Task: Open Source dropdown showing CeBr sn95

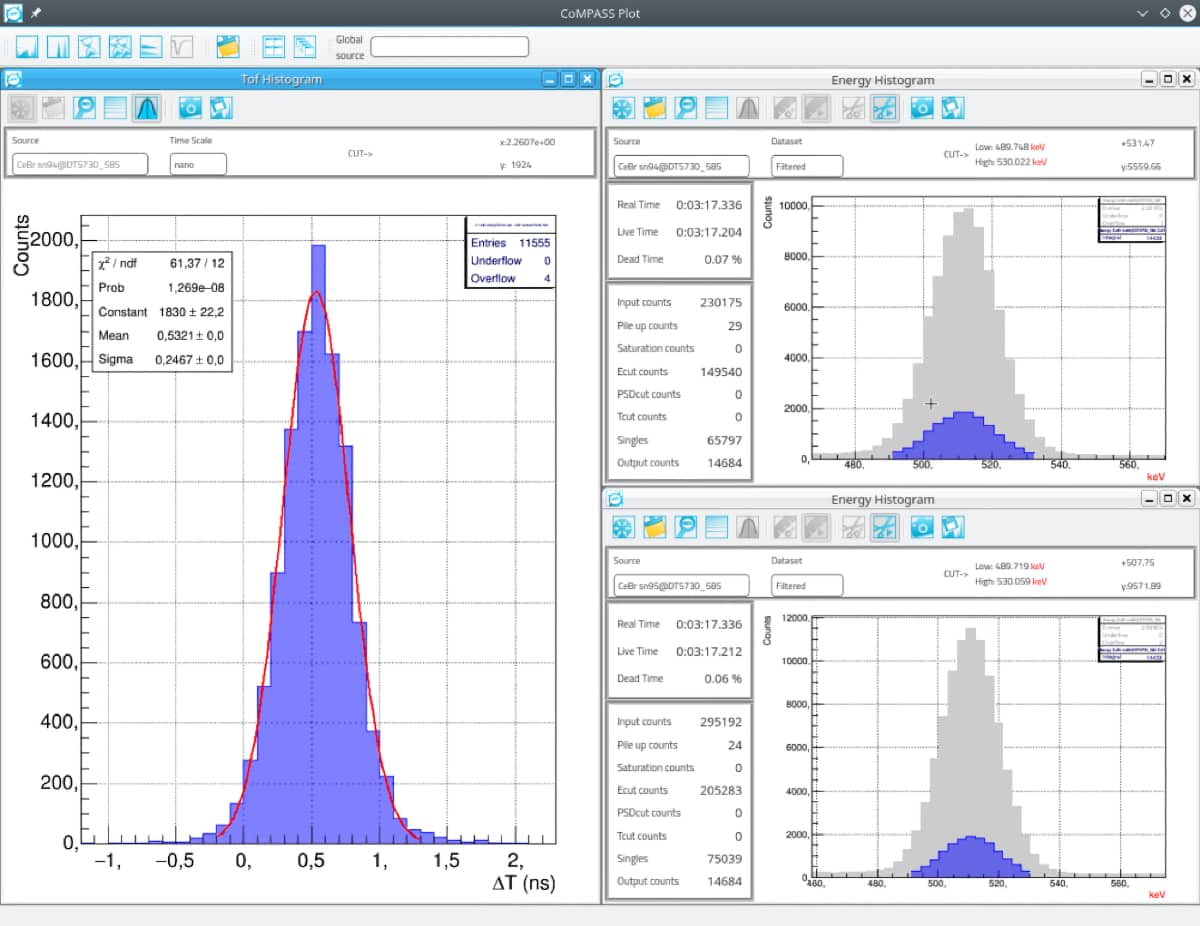Action: pos(681,585)
